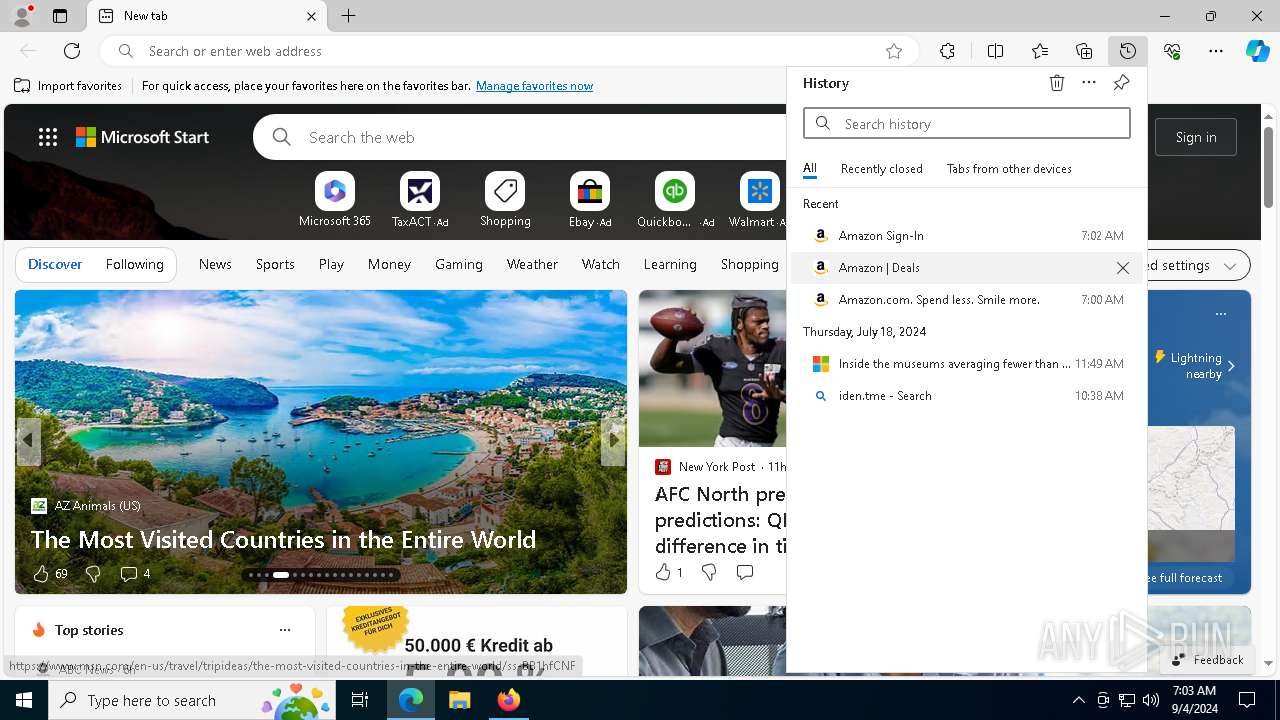Open More options in History panel

point(1089,83)
